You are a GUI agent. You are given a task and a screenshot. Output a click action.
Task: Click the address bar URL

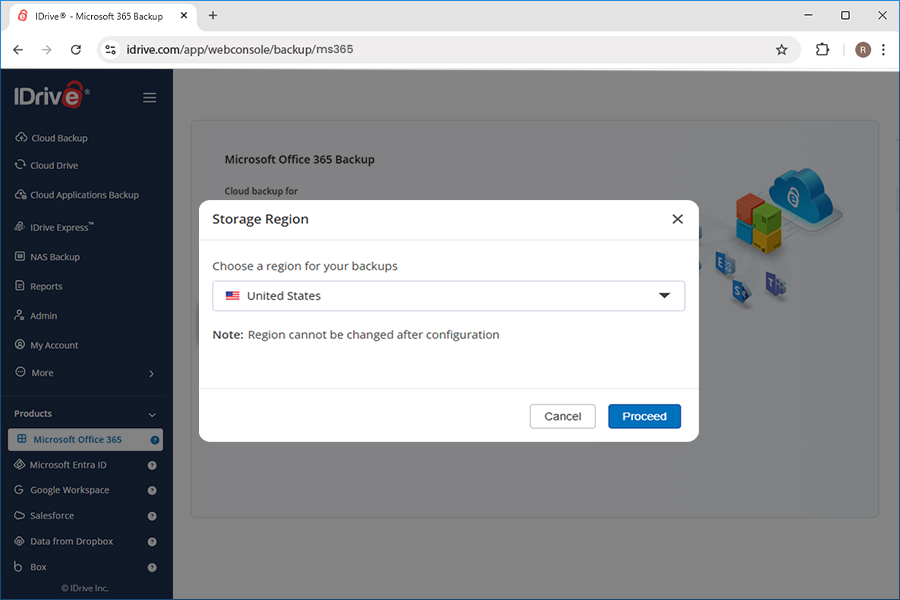[x=239, y=49]
